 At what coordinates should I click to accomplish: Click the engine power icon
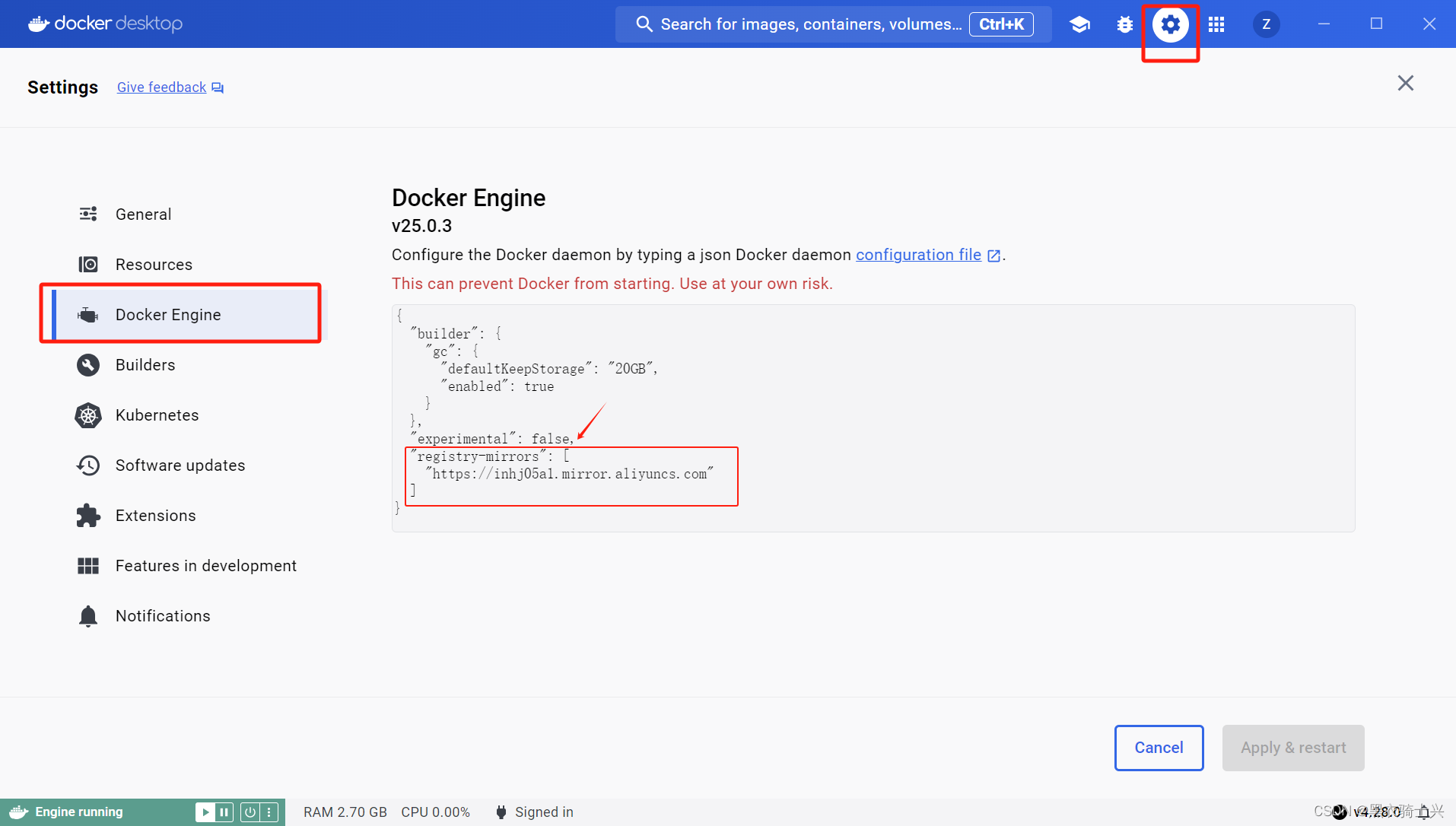(x=250, y=812)
